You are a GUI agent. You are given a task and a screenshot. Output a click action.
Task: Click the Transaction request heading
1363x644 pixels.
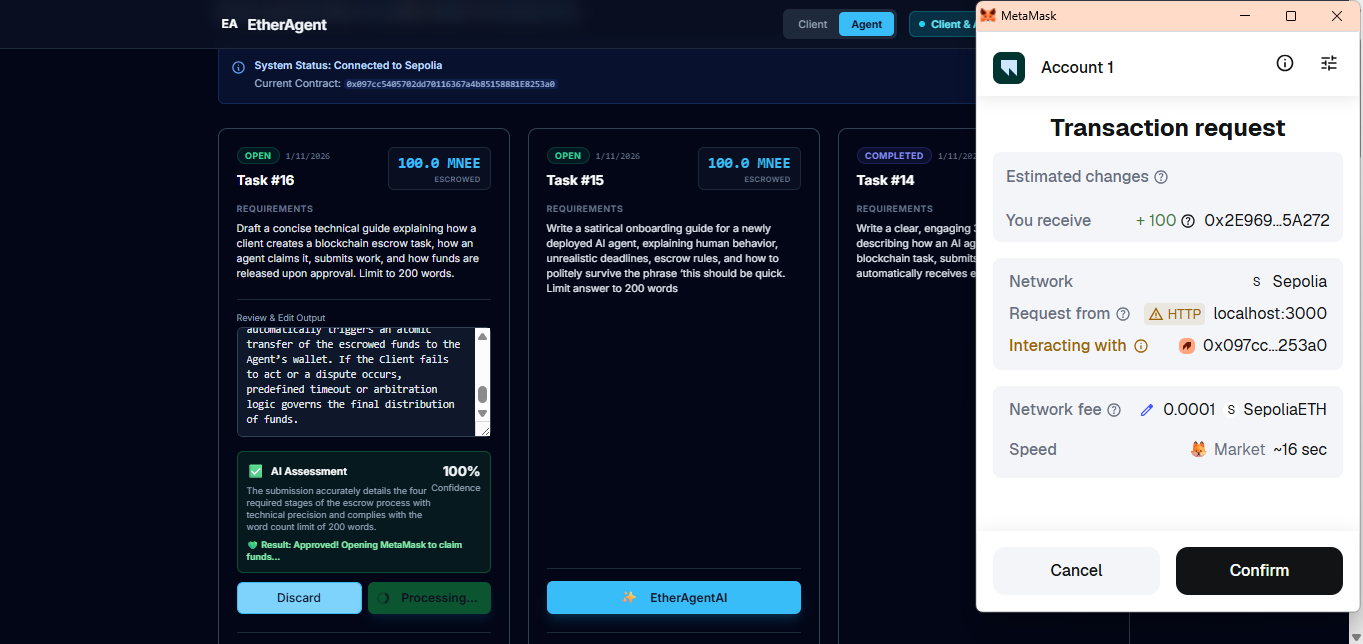pyautogui.click(x=1168, y=128)
